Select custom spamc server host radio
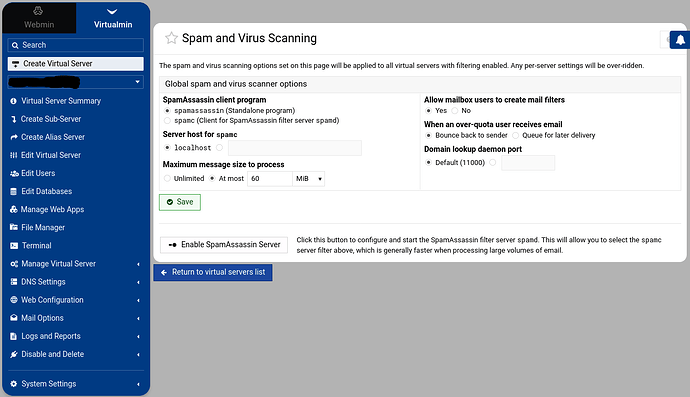This screenshot has width=690, height=397. (x=219, y=148)
